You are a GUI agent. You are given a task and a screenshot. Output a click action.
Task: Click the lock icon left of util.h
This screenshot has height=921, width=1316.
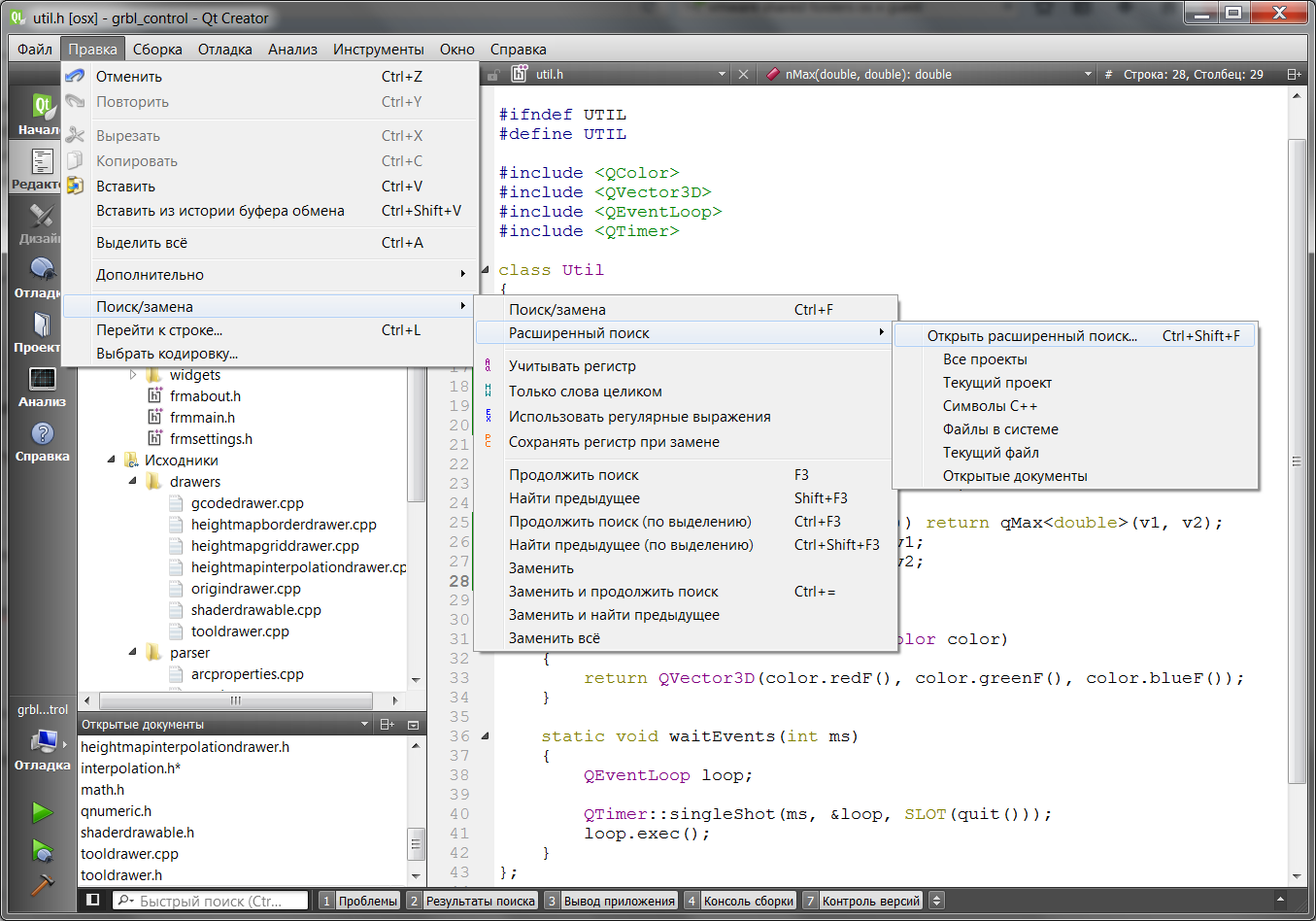tap(493, 75)
